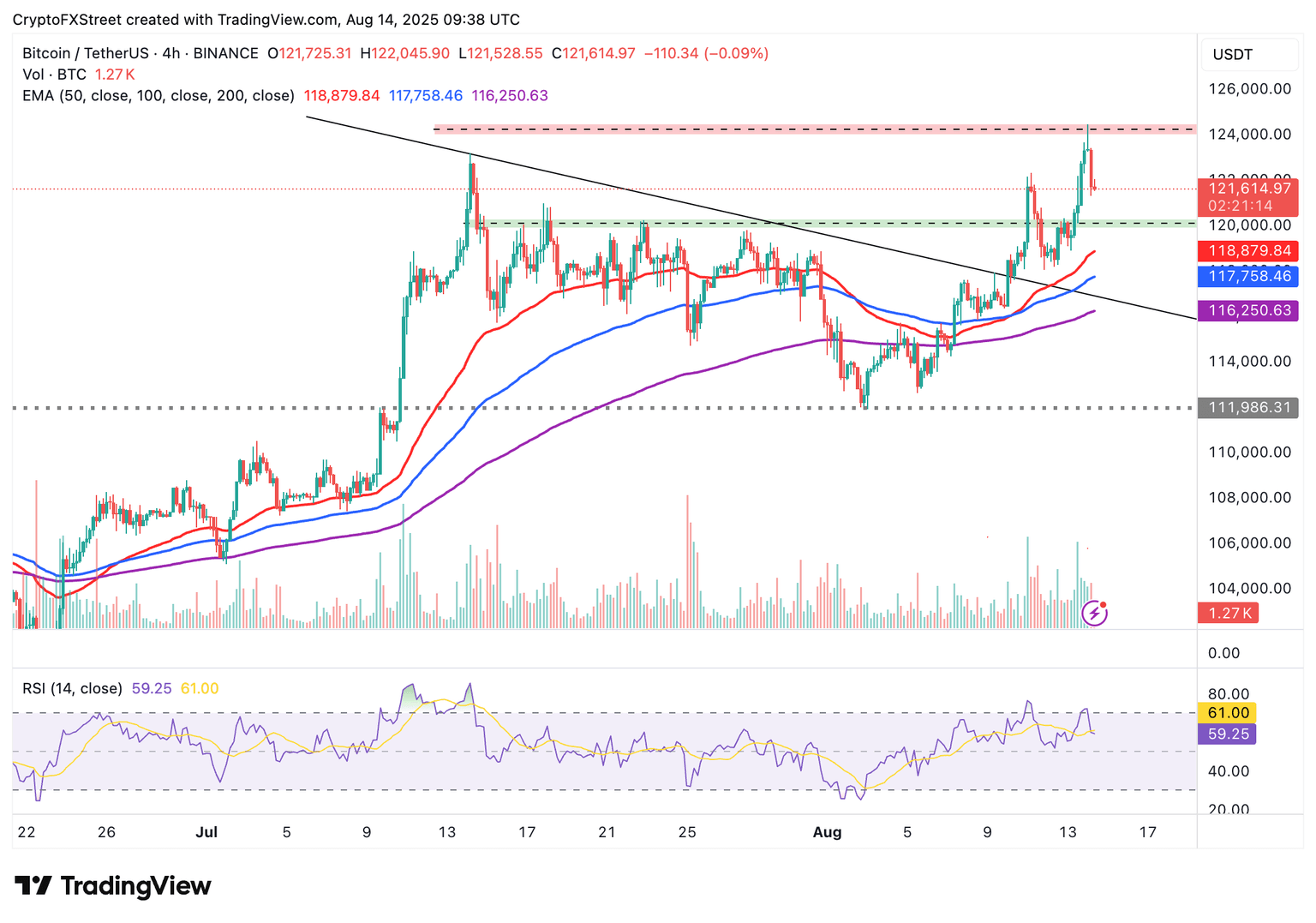Screen dimensions: 1316x923
Task: Select the Bitcoin / TetherUS symbol title
Action: 140,53
